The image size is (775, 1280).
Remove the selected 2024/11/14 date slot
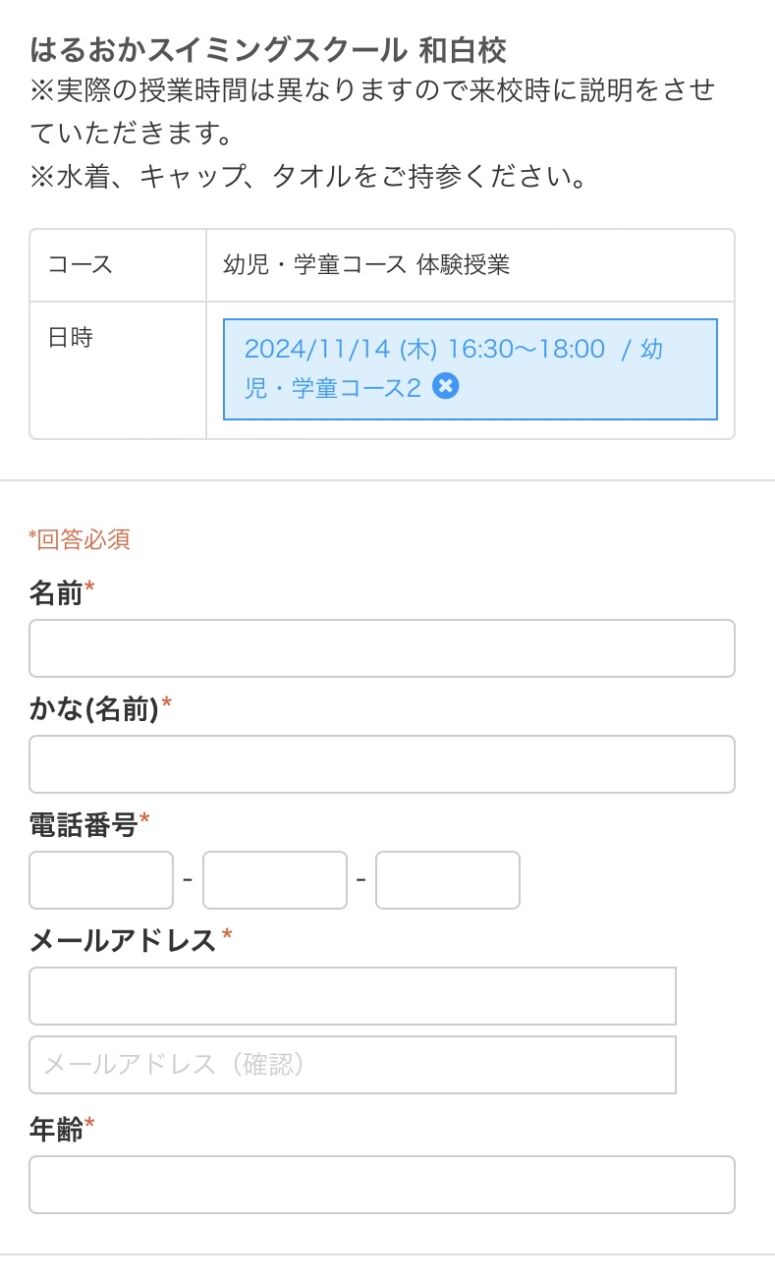click(446, 386)
